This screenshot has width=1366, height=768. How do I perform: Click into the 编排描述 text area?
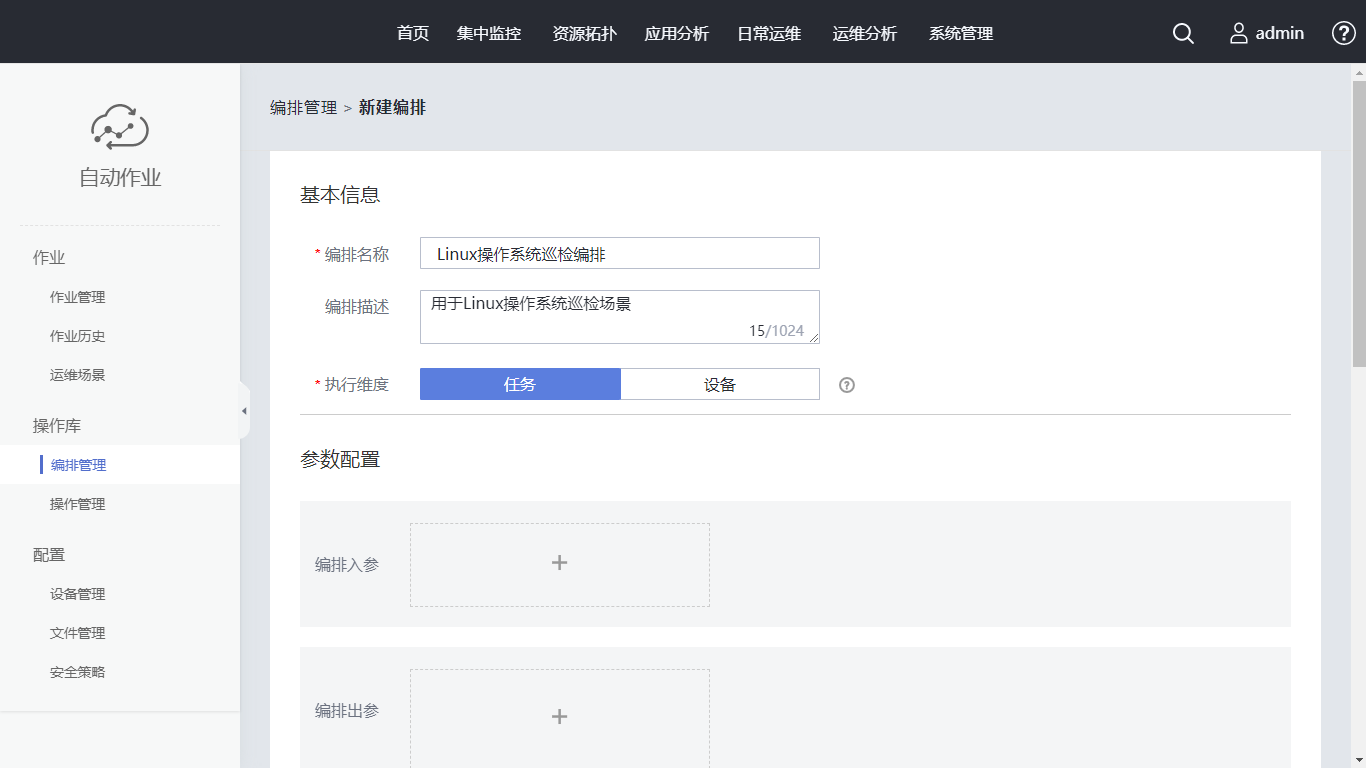coord(619,315)
